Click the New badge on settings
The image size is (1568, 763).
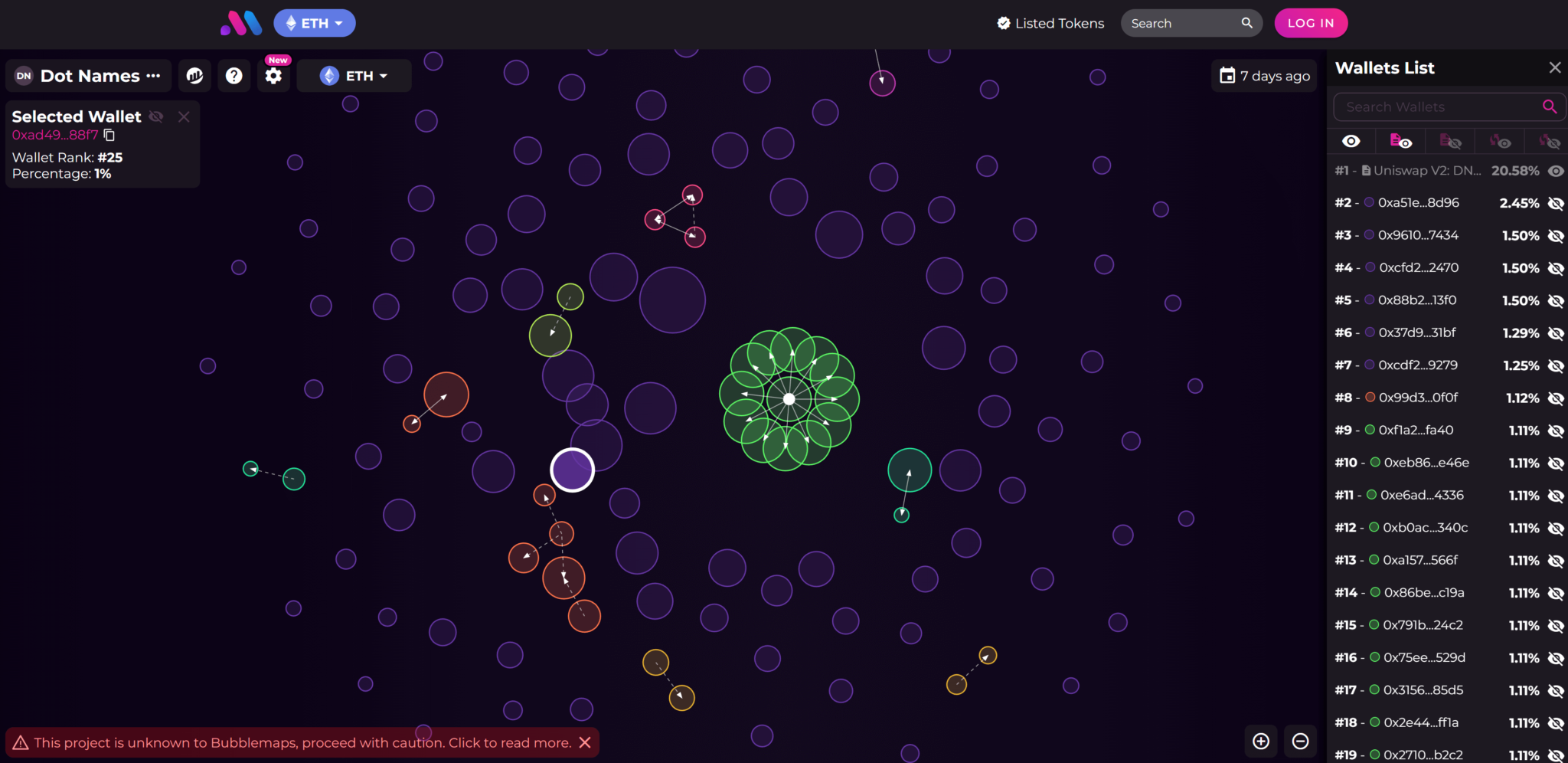click(278, 60)
